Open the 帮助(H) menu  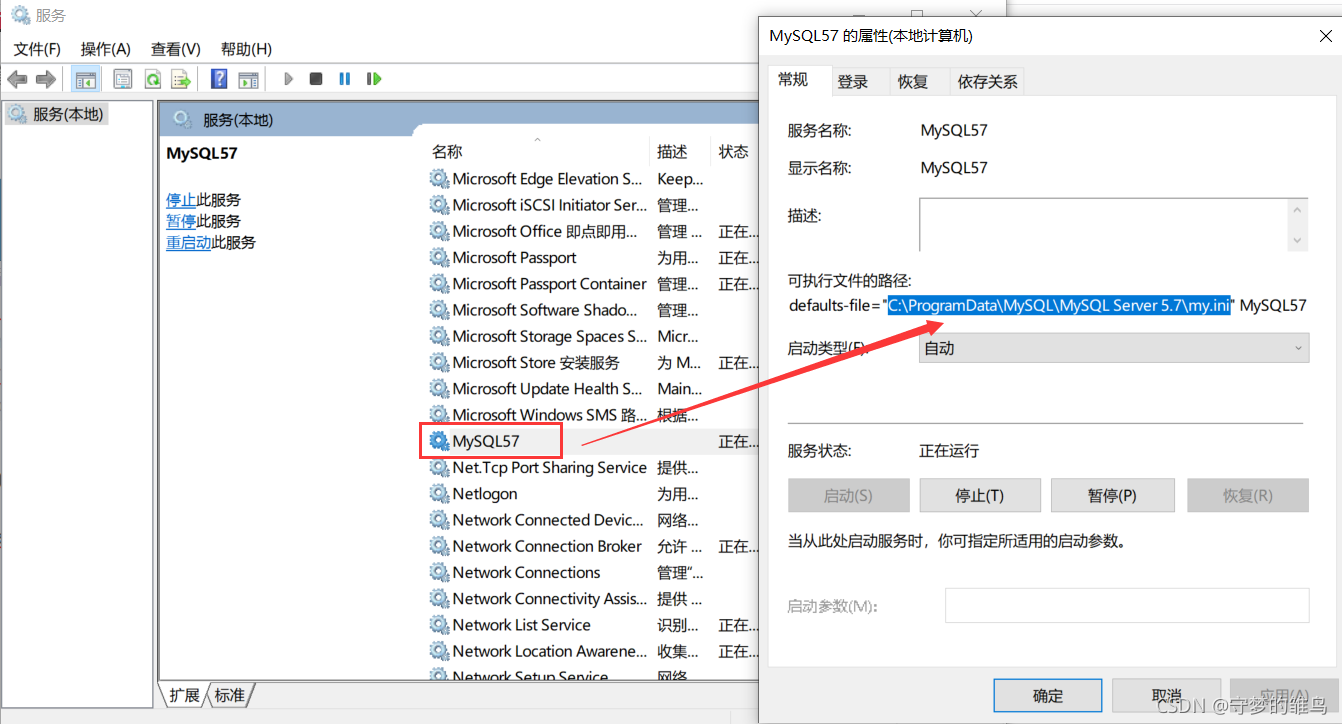coord(246,49)
